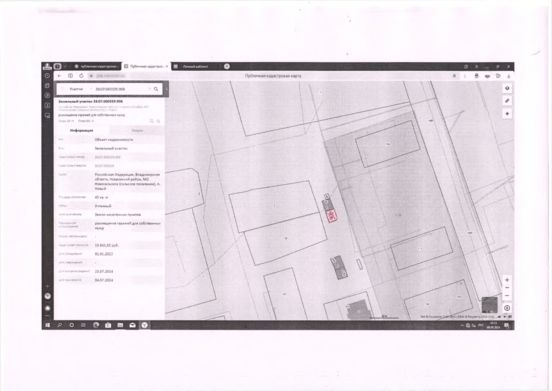
Task: Zoom out with the map minus button
Action: coord(507,288)
